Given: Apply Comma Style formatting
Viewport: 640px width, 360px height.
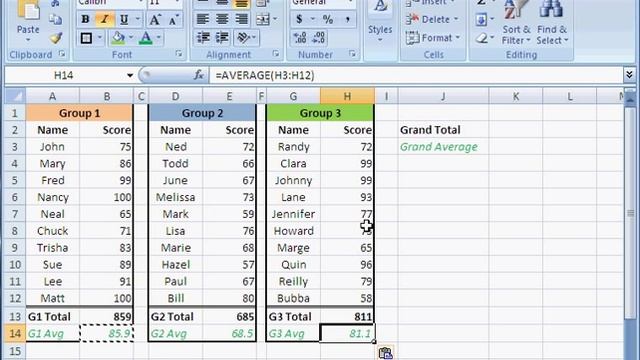Looking at the screenshot, I should [347, 19].
